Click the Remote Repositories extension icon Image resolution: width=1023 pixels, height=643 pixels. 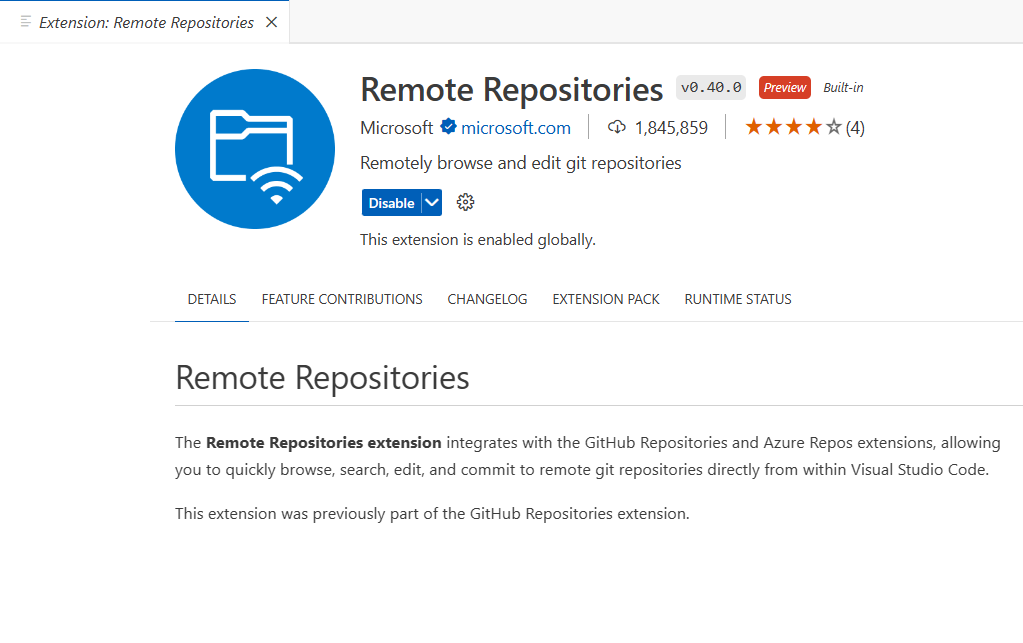click(x=254, y=148)
